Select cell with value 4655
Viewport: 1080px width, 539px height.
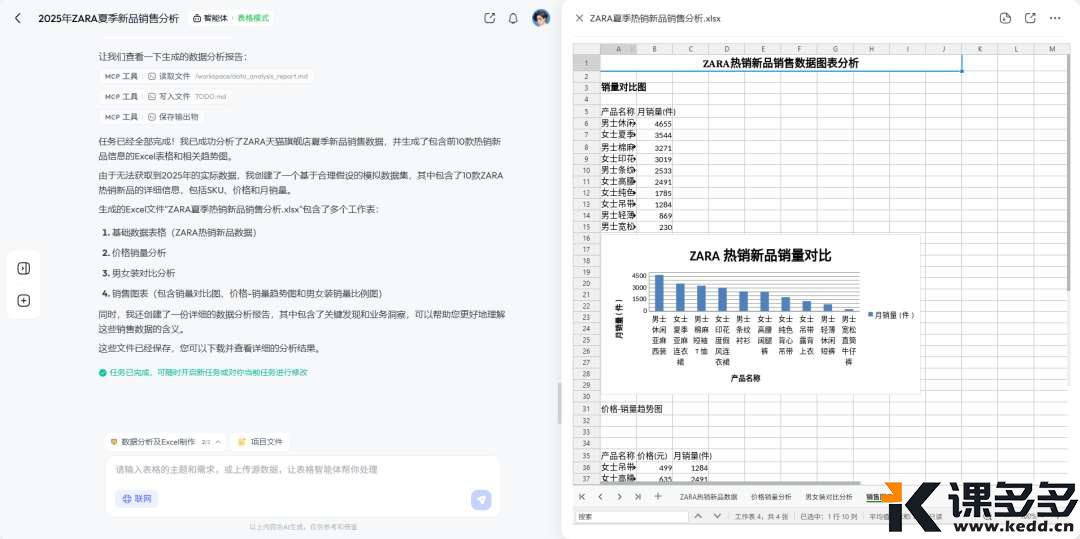pyautogui.click(x=654, y=123)
